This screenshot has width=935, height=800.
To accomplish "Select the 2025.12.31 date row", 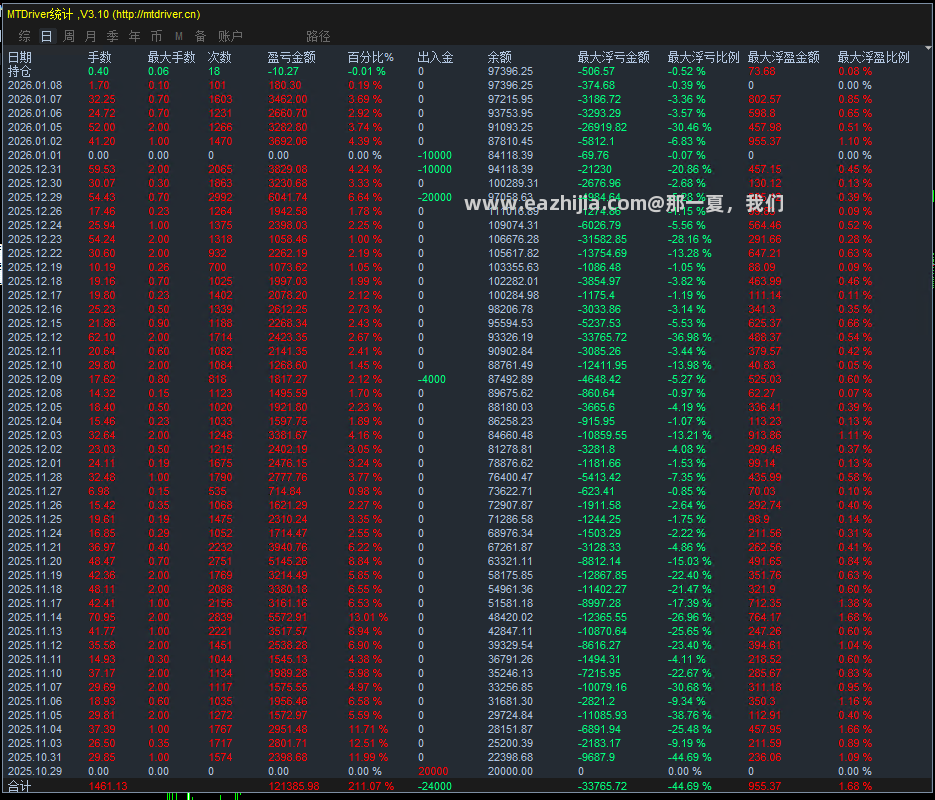I will coord(35,169).
